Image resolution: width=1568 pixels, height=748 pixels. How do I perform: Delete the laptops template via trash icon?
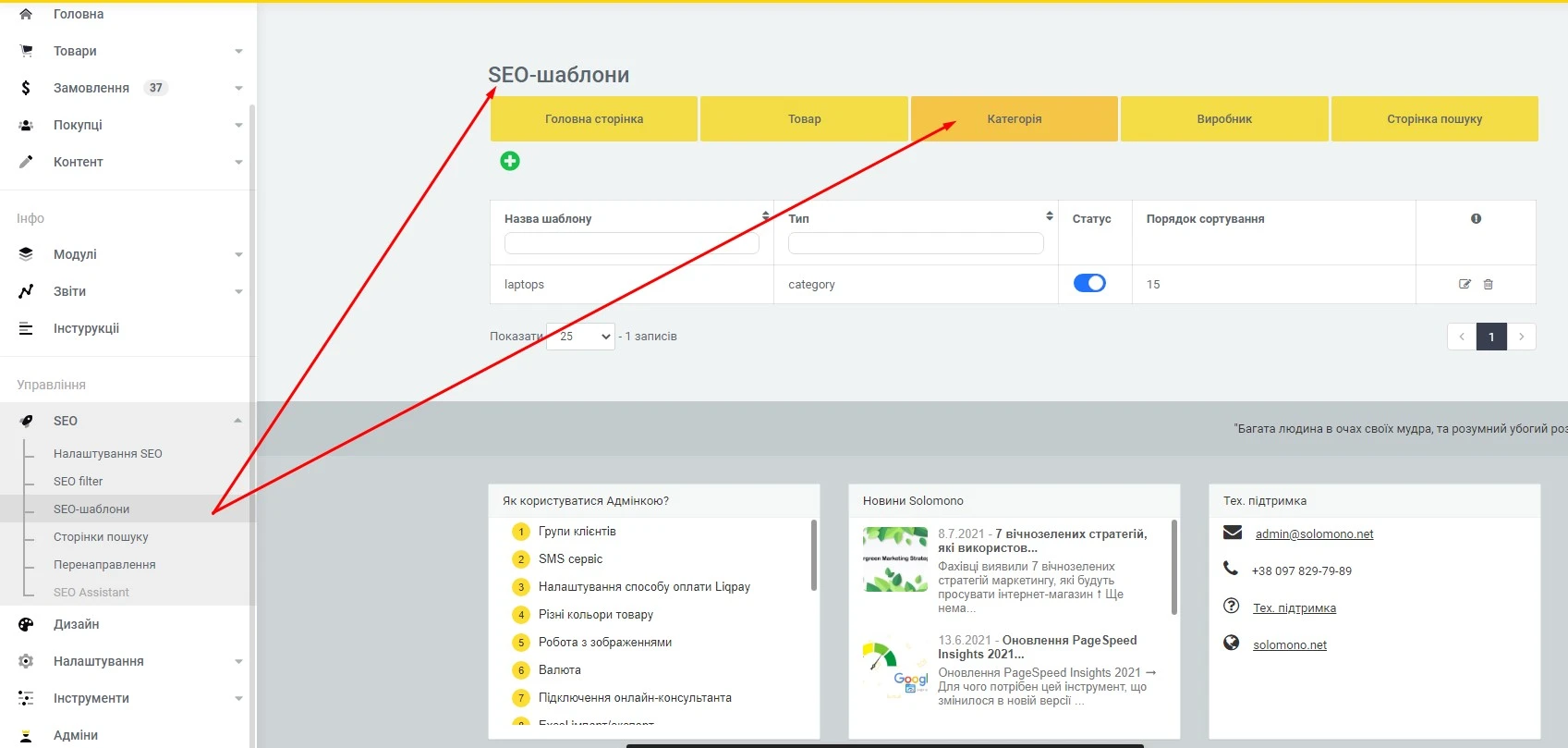(1488, 284)
